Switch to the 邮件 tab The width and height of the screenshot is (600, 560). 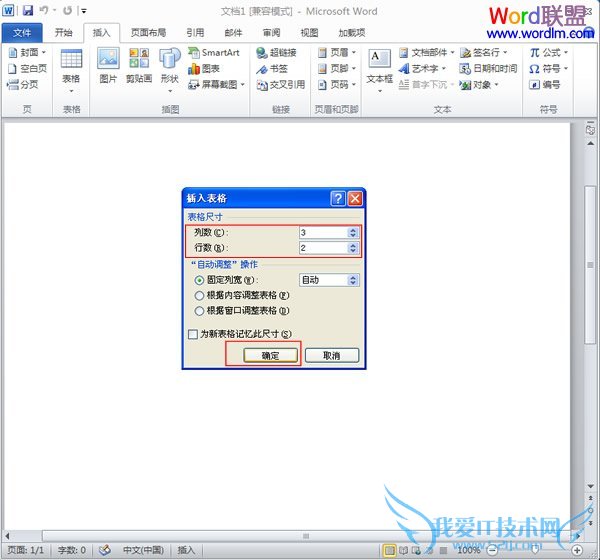[233, 33]
